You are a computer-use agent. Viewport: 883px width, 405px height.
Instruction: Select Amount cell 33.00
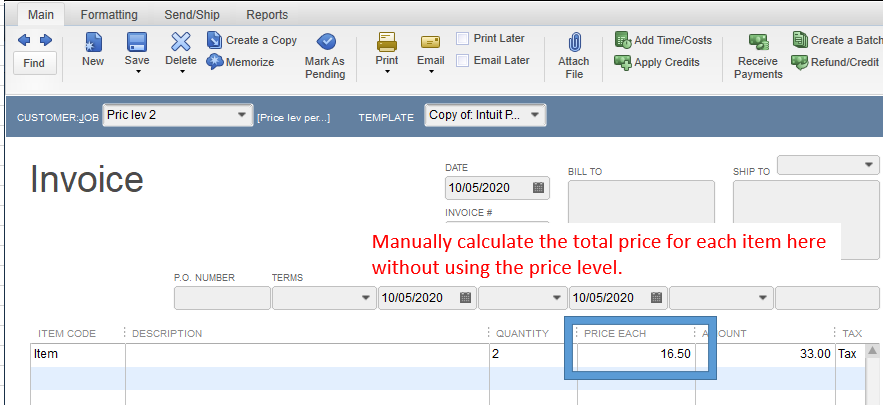click(x=765, y=354)
